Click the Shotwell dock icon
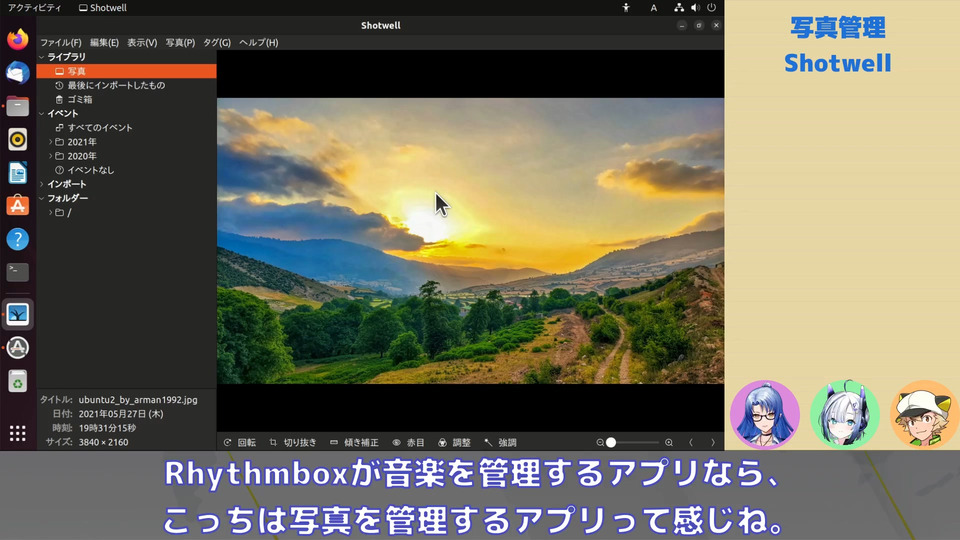Image resolution: width=960 pixels, height=540 pixels. [x=18, y=314]
